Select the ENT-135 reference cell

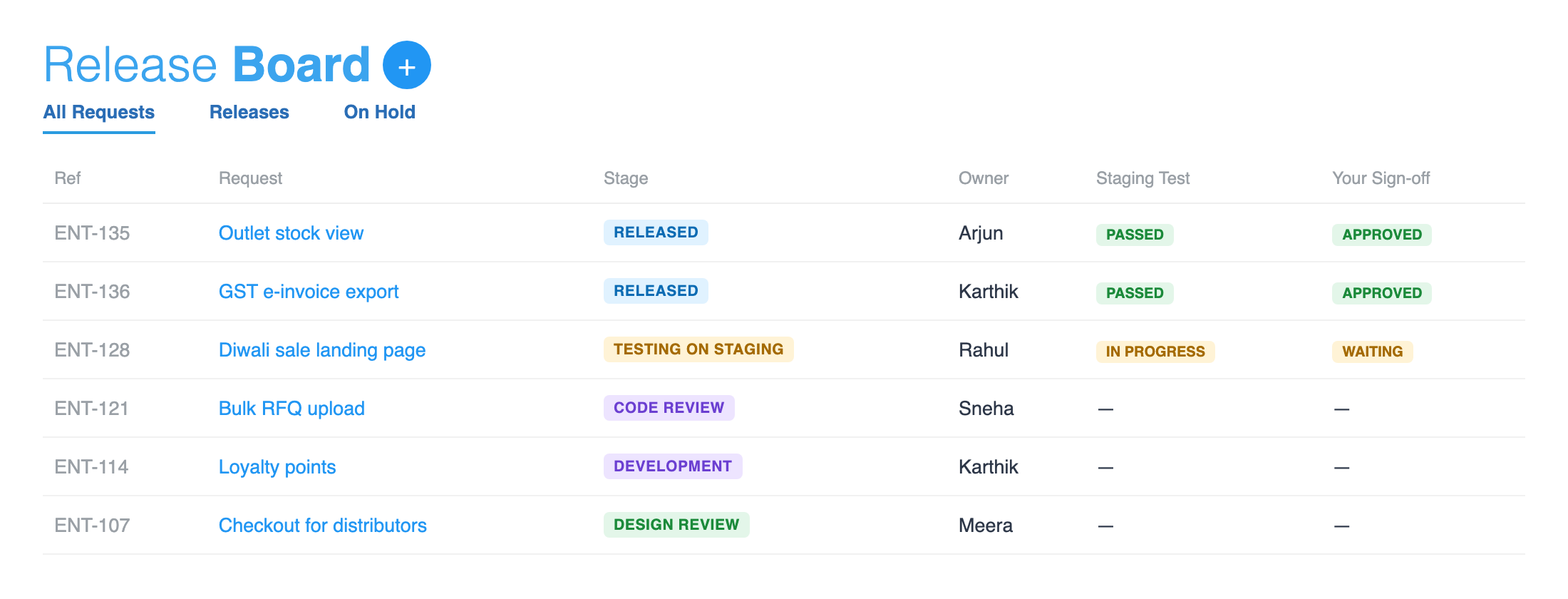(92, 233)
